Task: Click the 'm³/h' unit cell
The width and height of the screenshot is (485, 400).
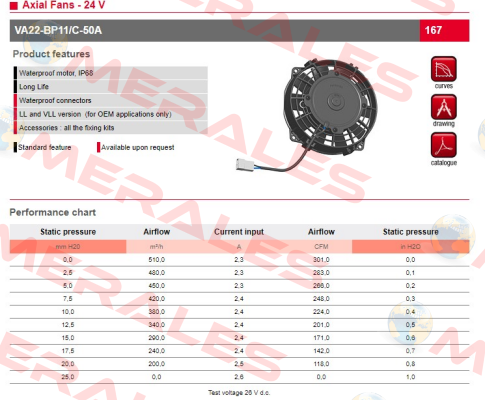Action: (x=156, y=247)
